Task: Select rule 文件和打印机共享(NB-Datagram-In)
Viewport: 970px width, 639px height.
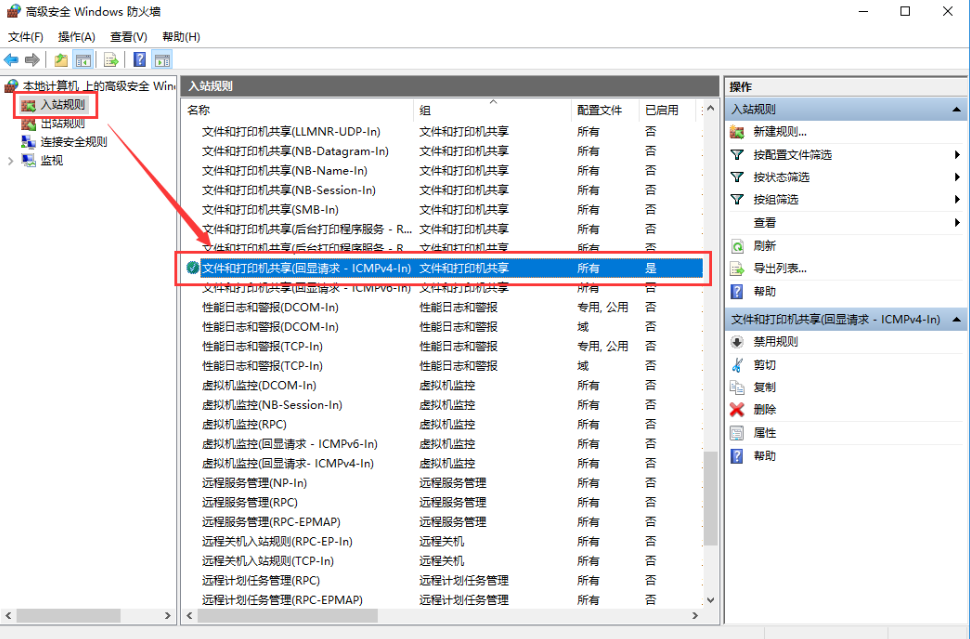Action: coord(295,151)
